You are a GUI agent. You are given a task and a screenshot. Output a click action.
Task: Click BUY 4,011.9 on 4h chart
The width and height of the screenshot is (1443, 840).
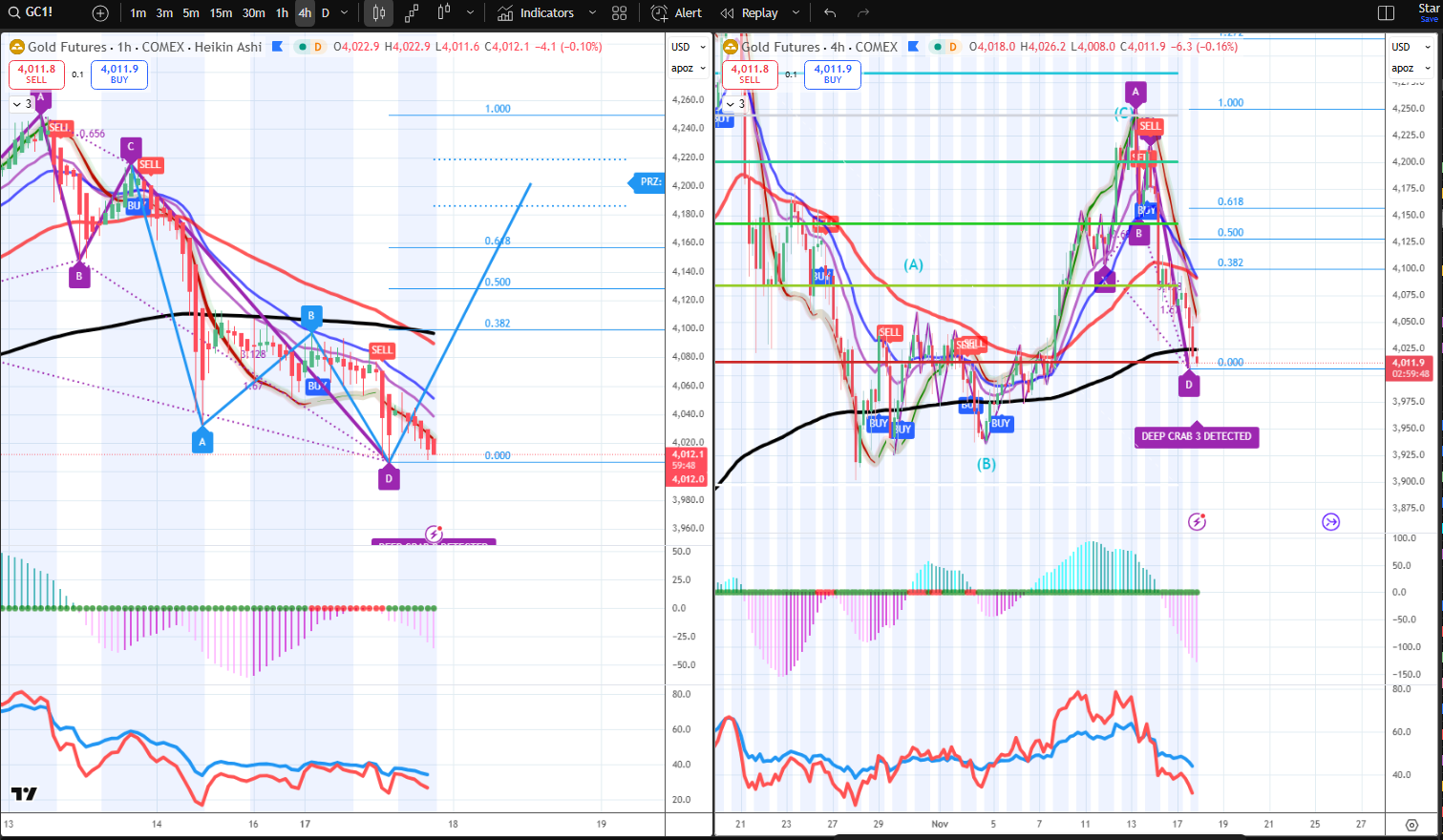pos(833,74)
